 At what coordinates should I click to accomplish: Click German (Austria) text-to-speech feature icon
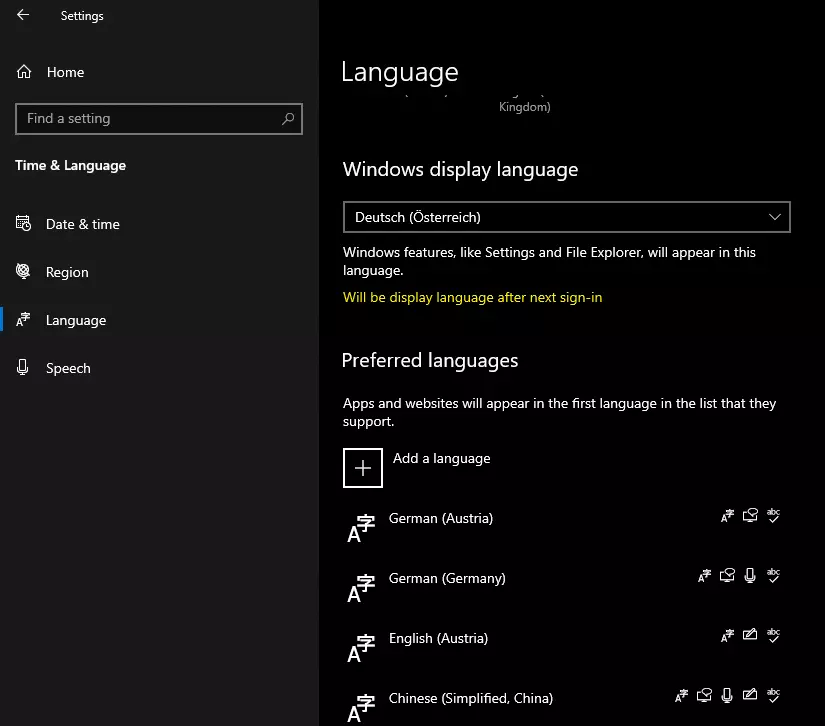click(750, 516)
